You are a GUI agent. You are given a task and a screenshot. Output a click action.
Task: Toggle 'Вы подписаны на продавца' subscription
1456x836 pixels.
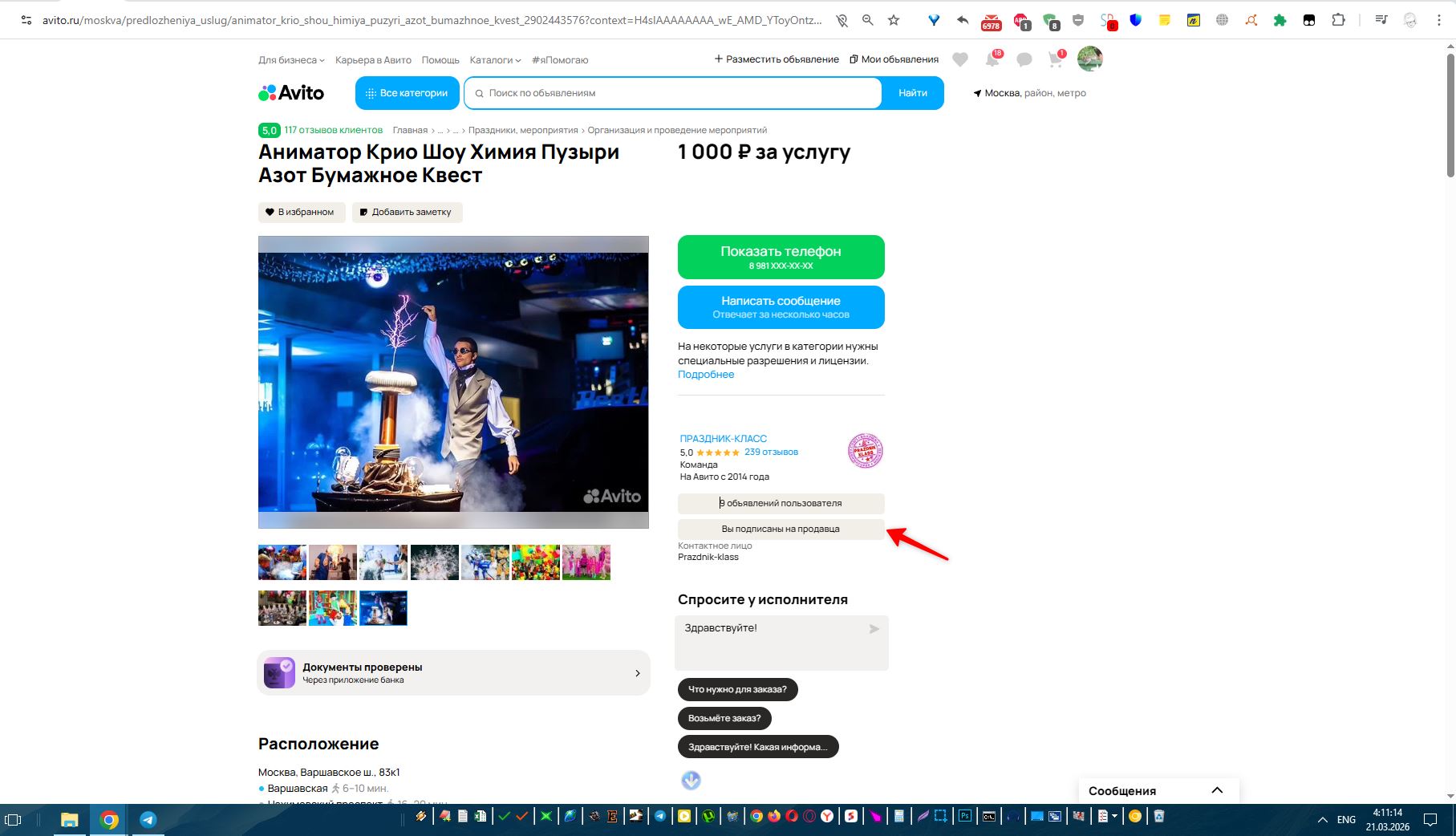tap(781, 529)
